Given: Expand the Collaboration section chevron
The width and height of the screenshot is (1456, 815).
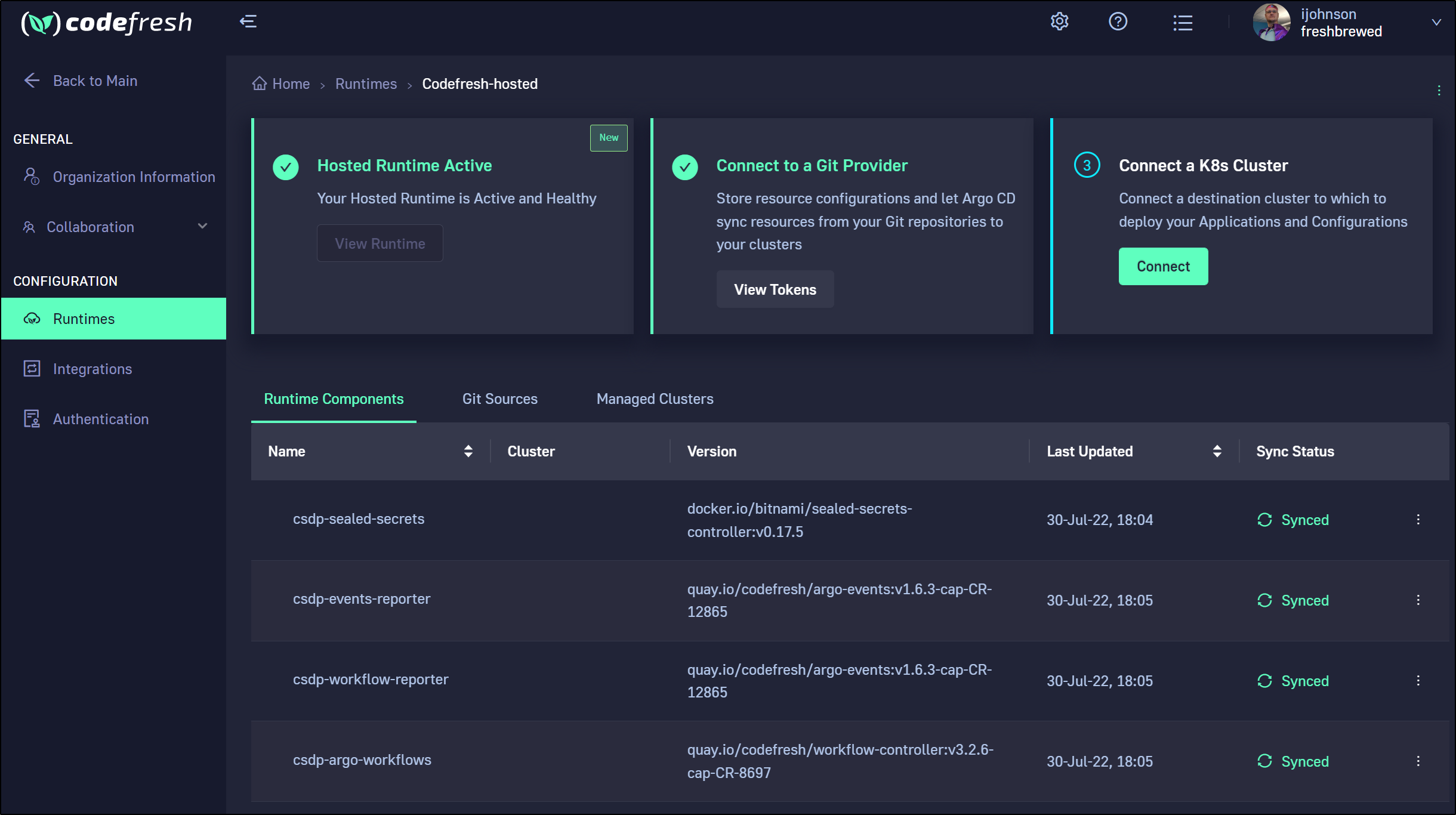Looking at the screenshot, I should click(x=202, y=226).
